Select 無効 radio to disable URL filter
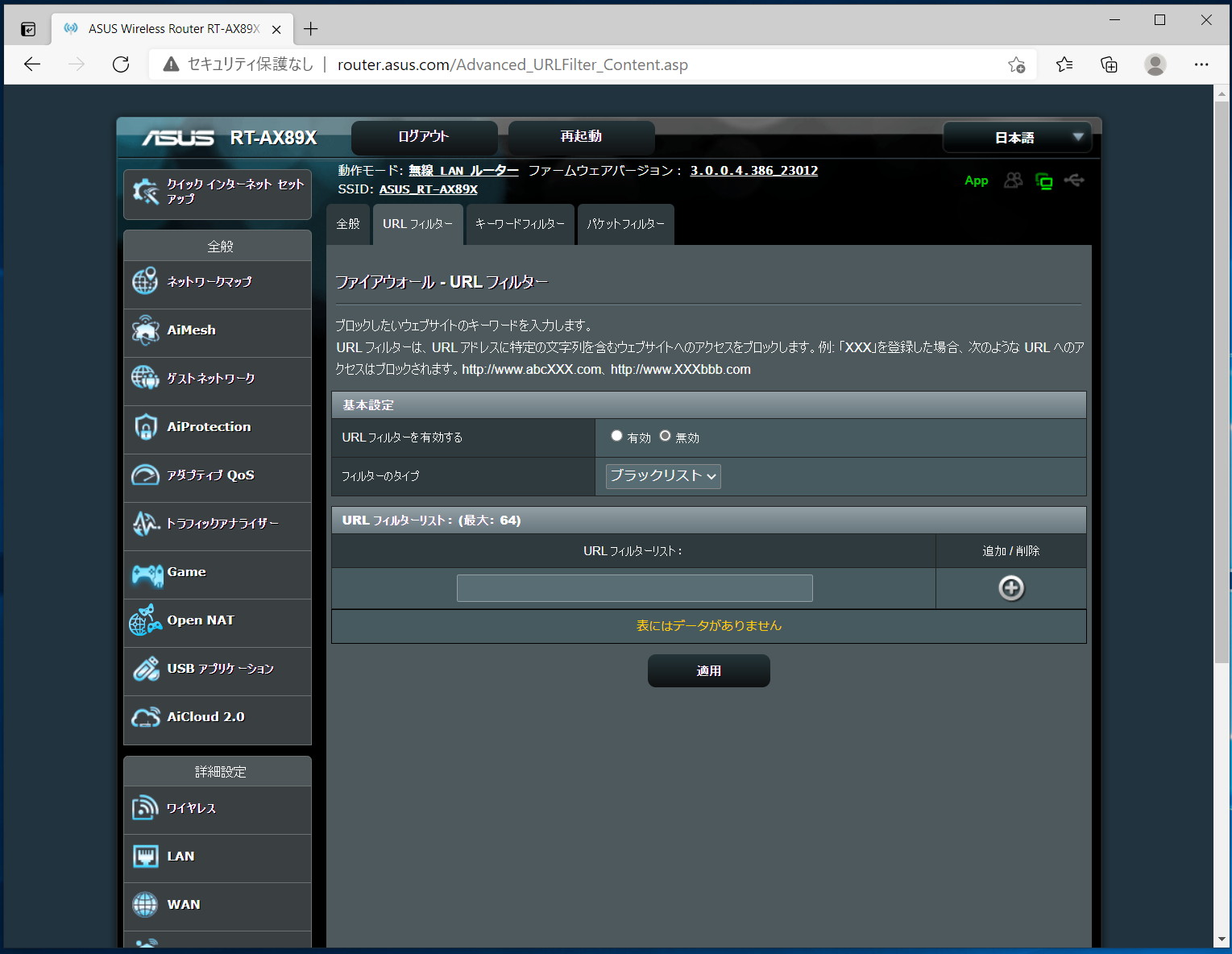Image resolution: width=1232 pixels, height=954 pixels. pyautogui.click(x=665, y=436)
